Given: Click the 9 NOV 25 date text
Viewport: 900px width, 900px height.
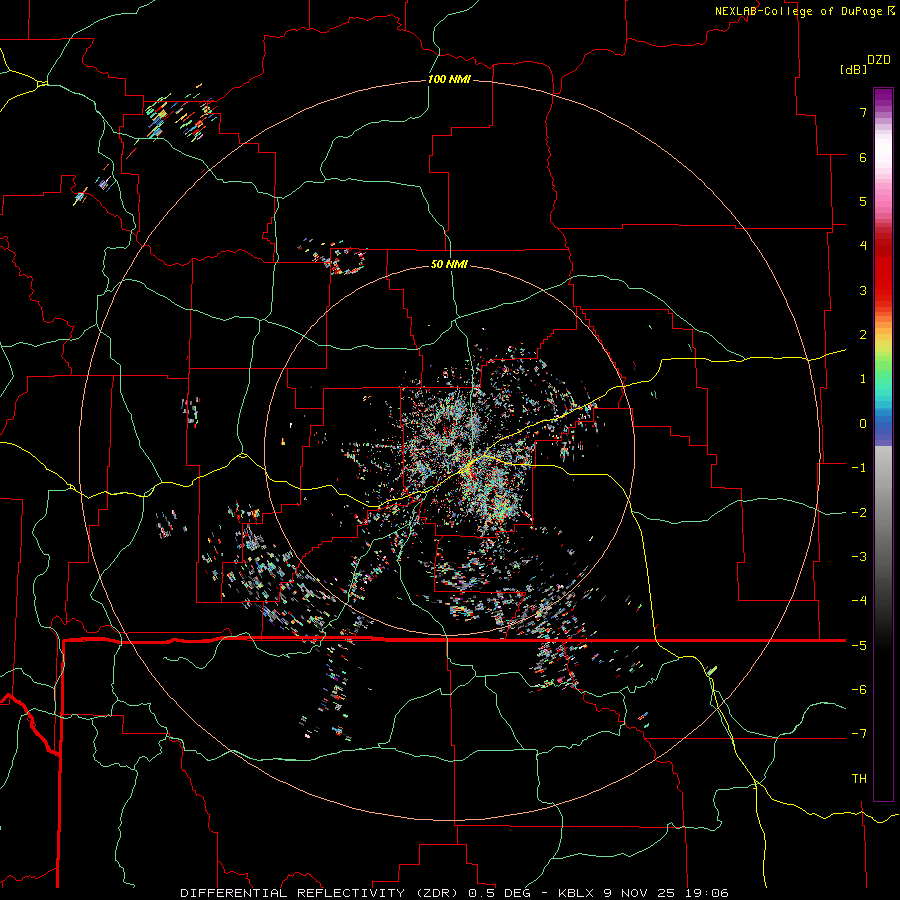Looking at the screenshot, I should point(640,893).
